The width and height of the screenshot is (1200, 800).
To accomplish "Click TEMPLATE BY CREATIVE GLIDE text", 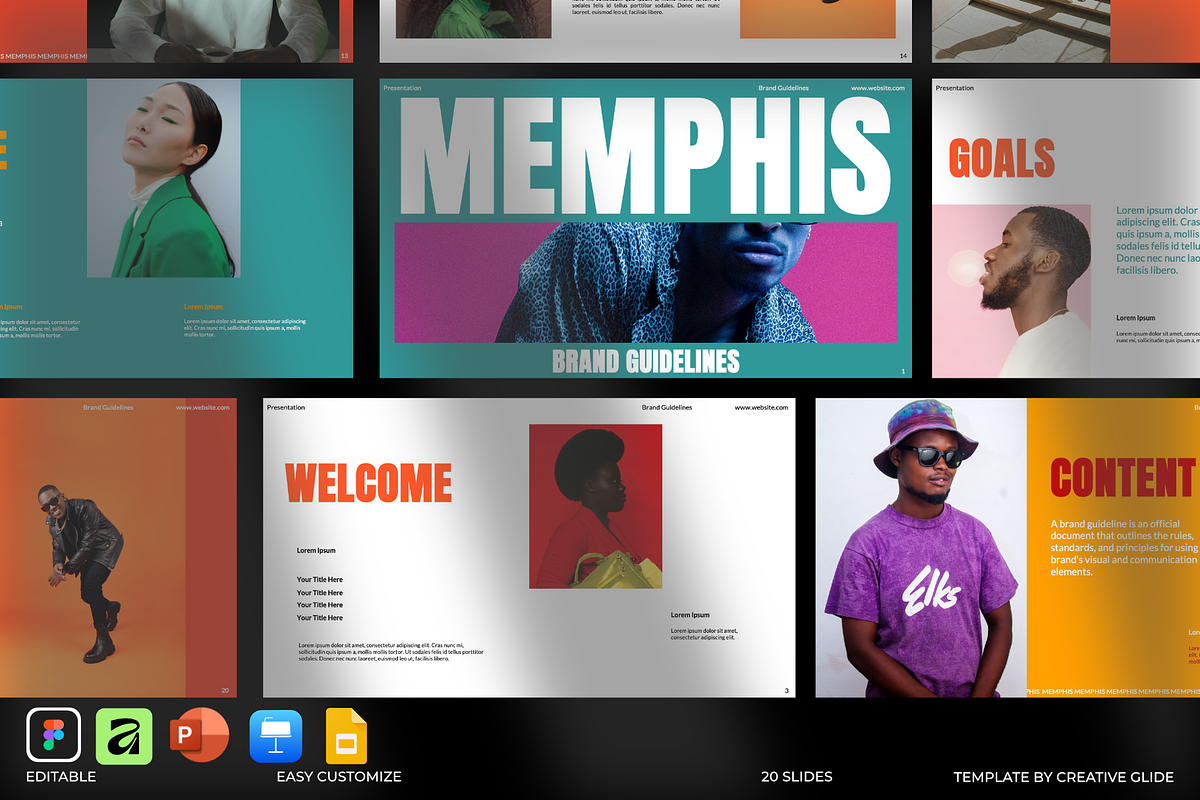I will click(x=1065, y=777).
